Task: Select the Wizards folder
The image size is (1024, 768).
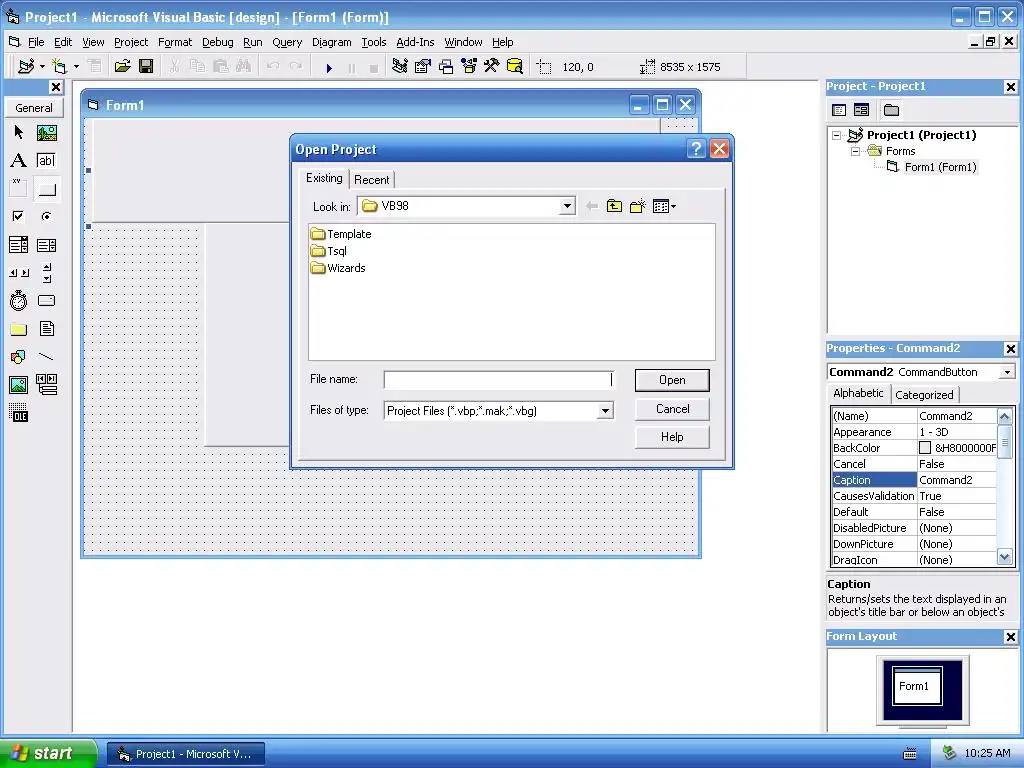Action: [338, 268]
